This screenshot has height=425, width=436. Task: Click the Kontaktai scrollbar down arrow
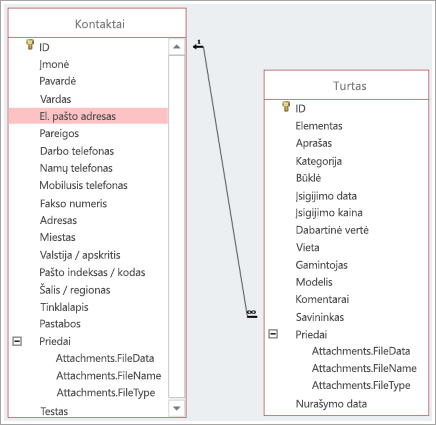pyautogui.click(x=177, y=408)
